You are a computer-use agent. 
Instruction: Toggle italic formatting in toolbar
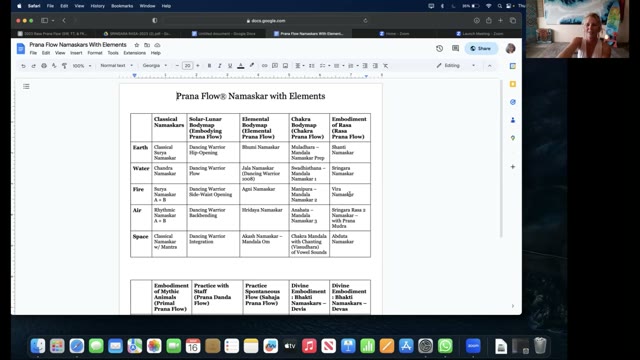pyautogui.click(x=220, y=66)
